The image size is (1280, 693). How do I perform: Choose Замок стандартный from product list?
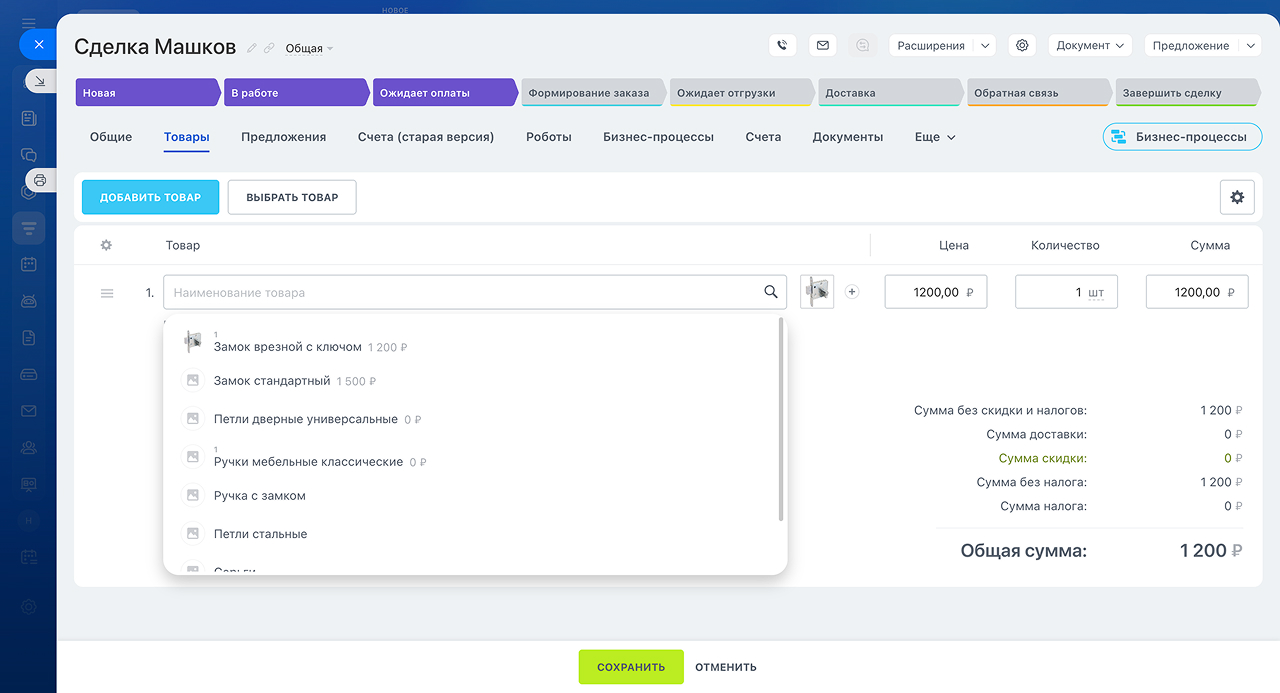click(272, 381)
